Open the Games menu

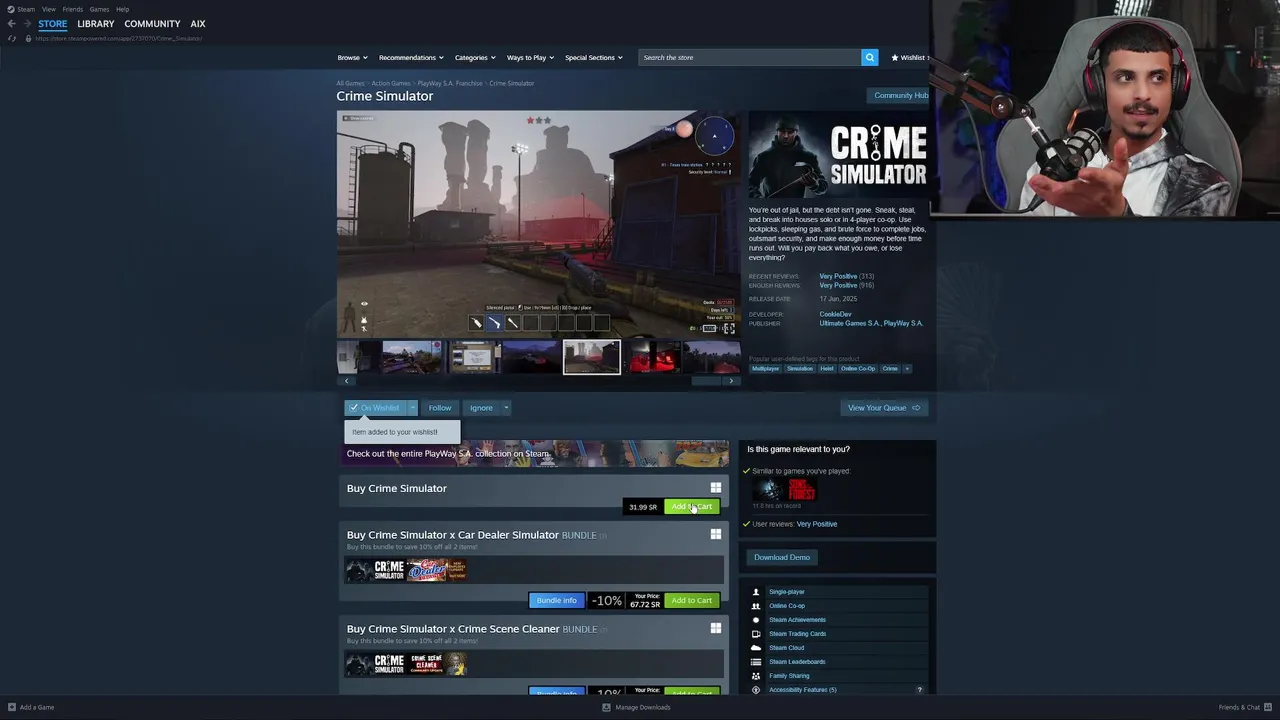coord(99,9)
